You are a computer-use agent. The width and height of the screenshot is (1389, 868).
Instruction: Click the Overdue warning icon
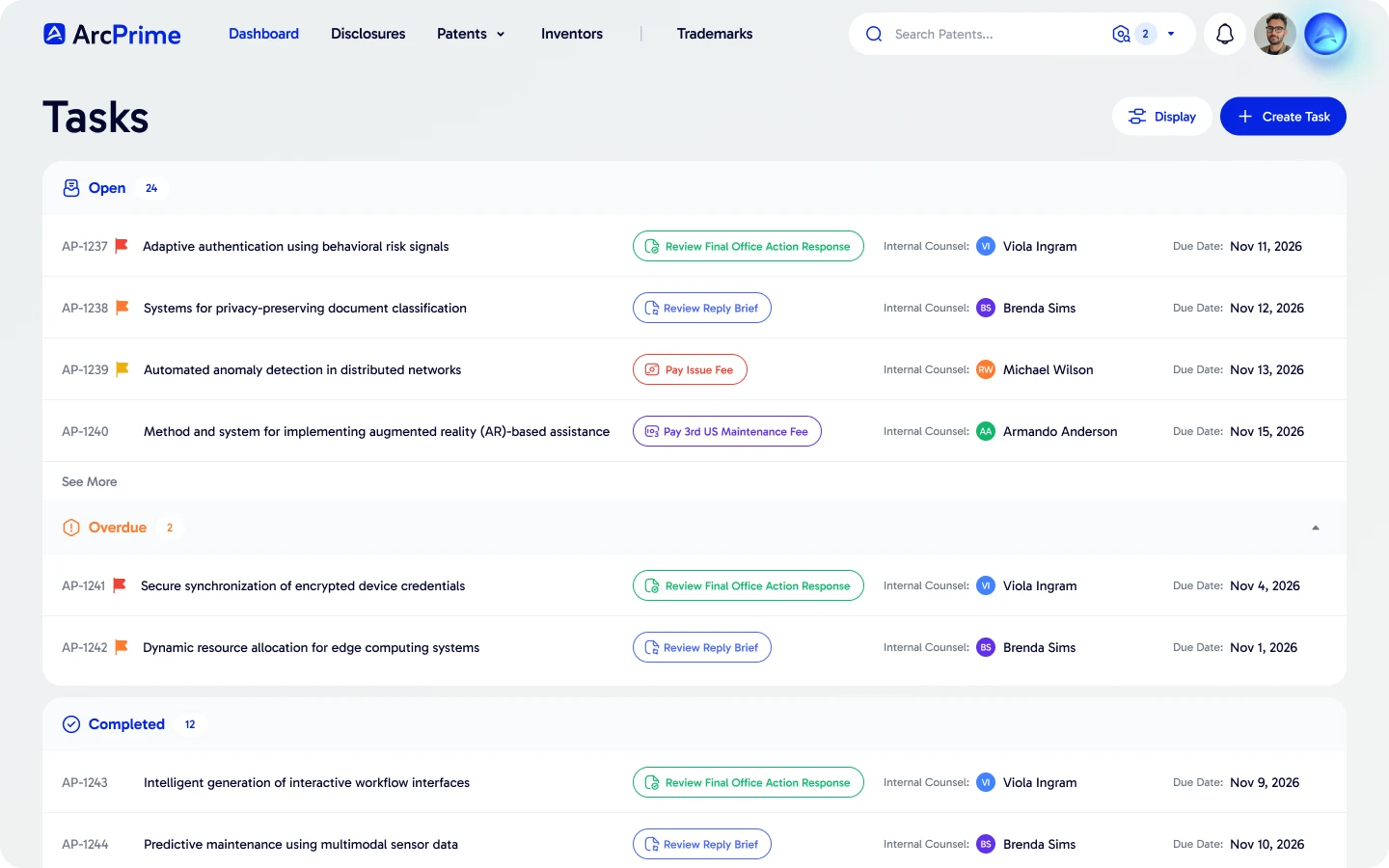click(x=71, y=528)
